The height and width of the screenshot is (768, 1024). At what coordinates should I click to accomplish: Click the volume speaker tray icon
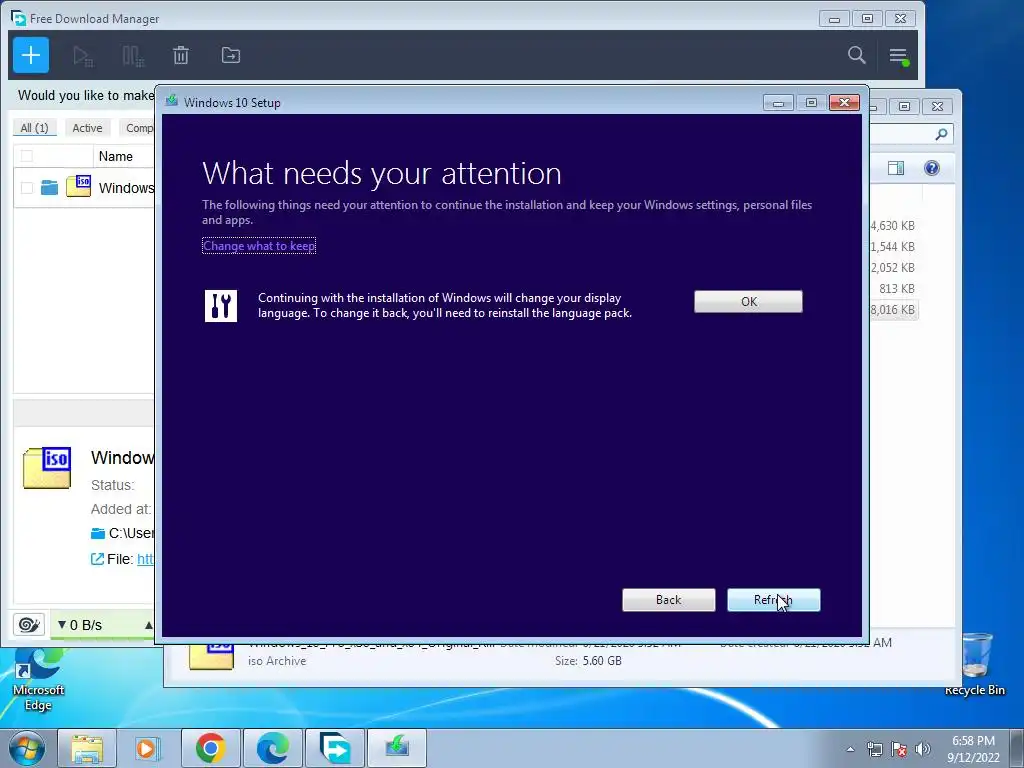coord(922,749)
